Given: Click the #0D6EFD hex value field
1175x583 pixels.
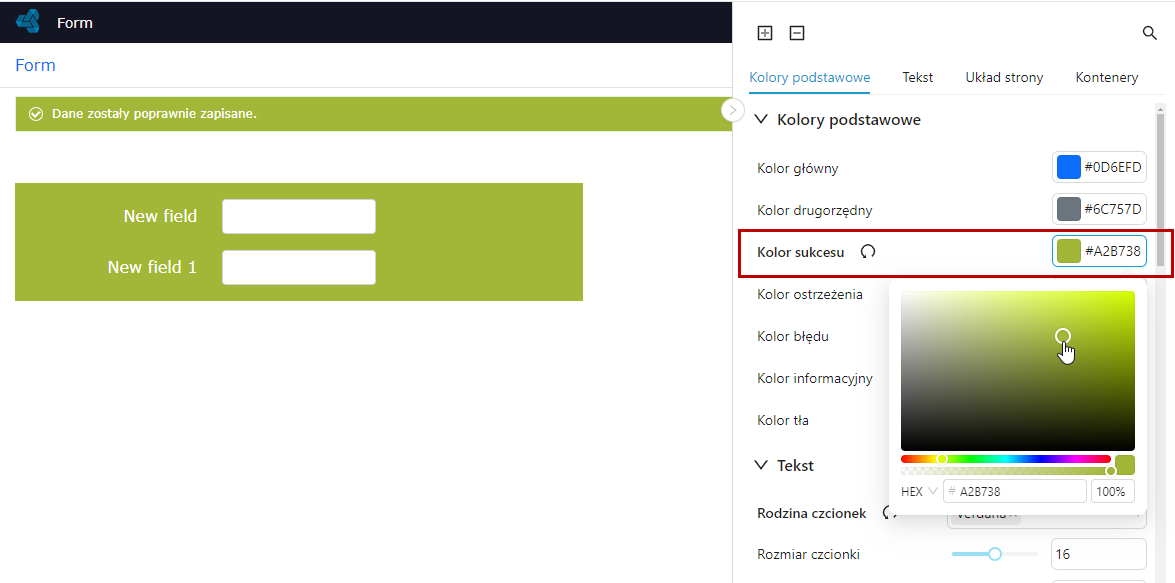Looking at the screenshot, I should tap(1113, 167).
